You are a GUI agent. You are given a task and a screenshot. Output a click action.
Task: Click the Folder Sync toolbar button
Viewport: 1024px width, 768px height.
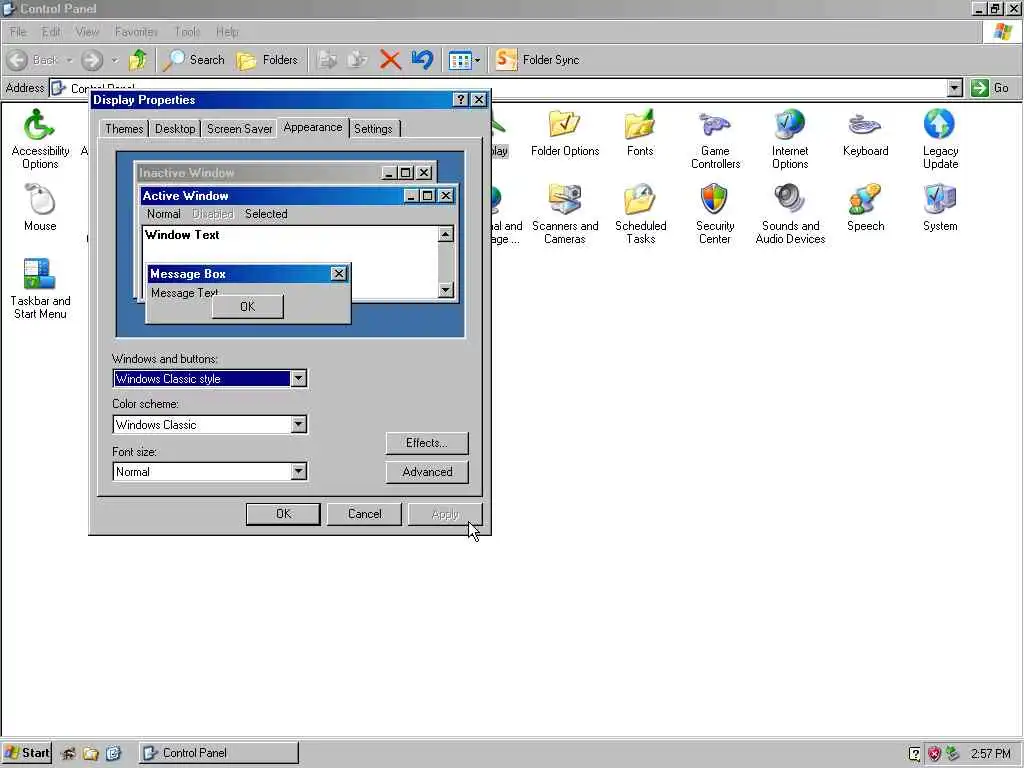click(537, 60)
